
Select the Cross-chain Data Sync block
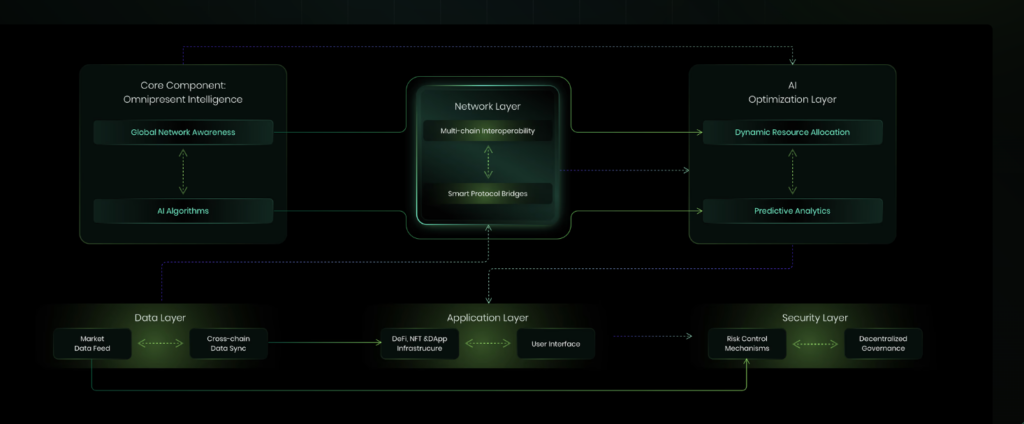227,343
